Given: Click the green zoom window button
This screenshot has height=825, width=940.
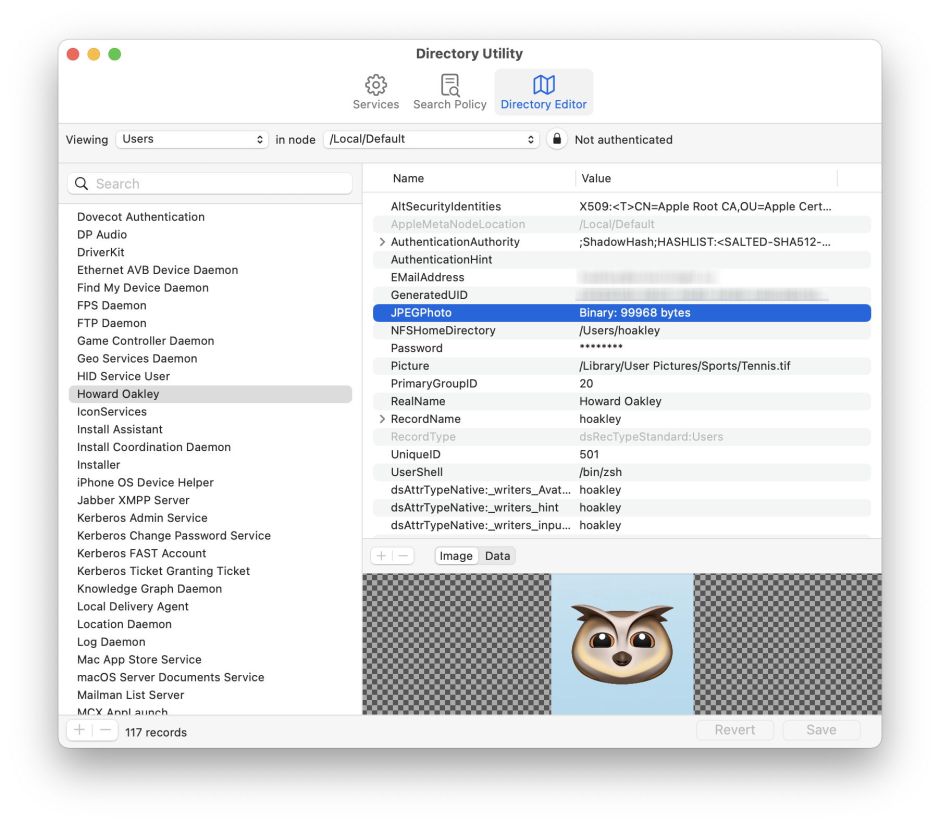Looking at the screenshot, I should (x=114, y=54).
